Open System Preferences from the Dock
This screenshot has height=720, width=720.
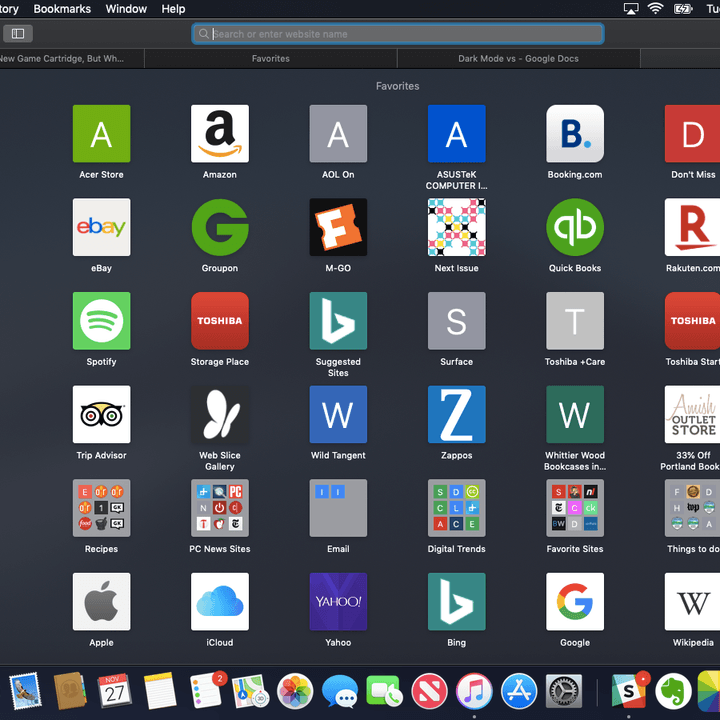tap(564, 692)
